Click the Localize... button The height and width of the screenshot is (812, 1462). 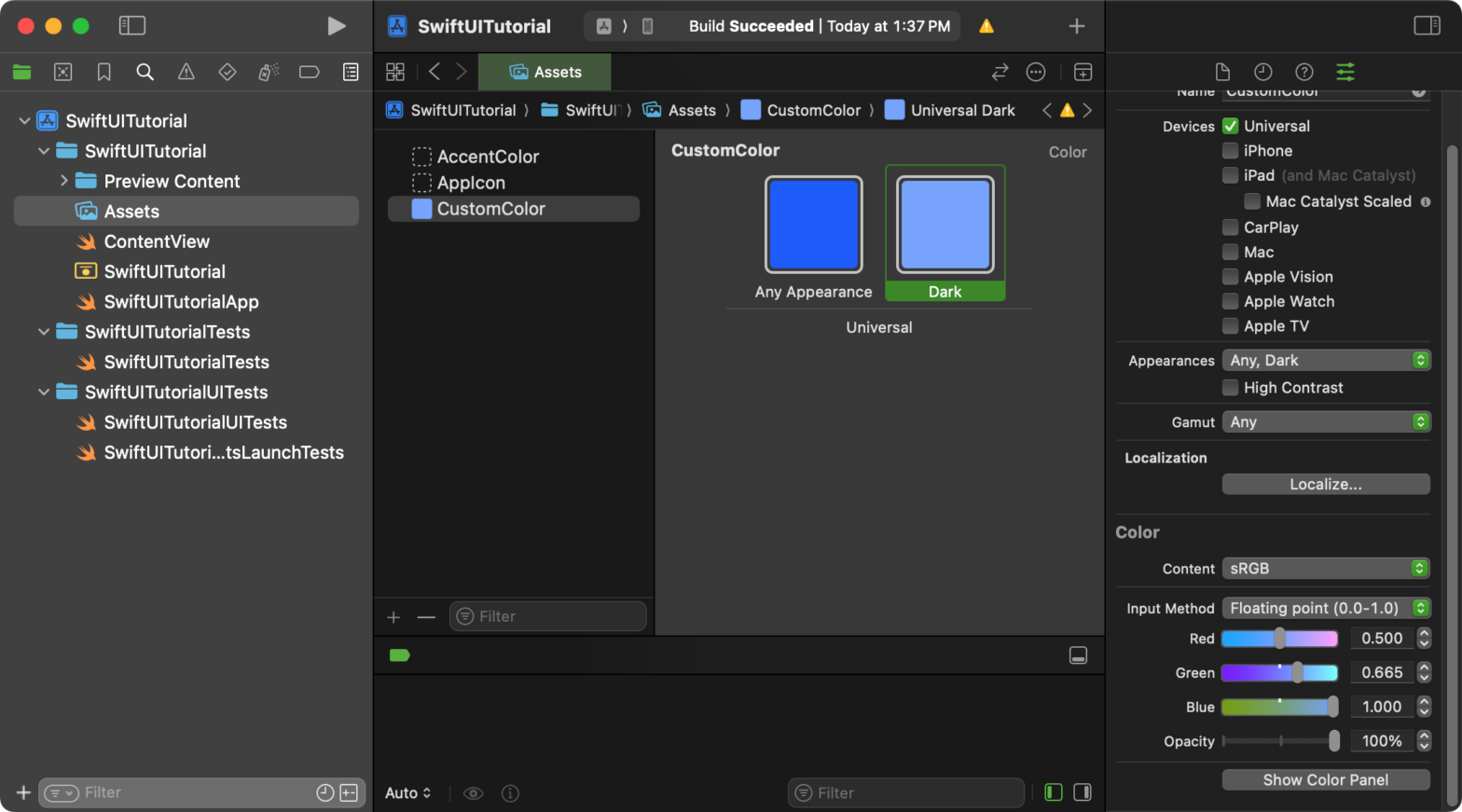1326,484
